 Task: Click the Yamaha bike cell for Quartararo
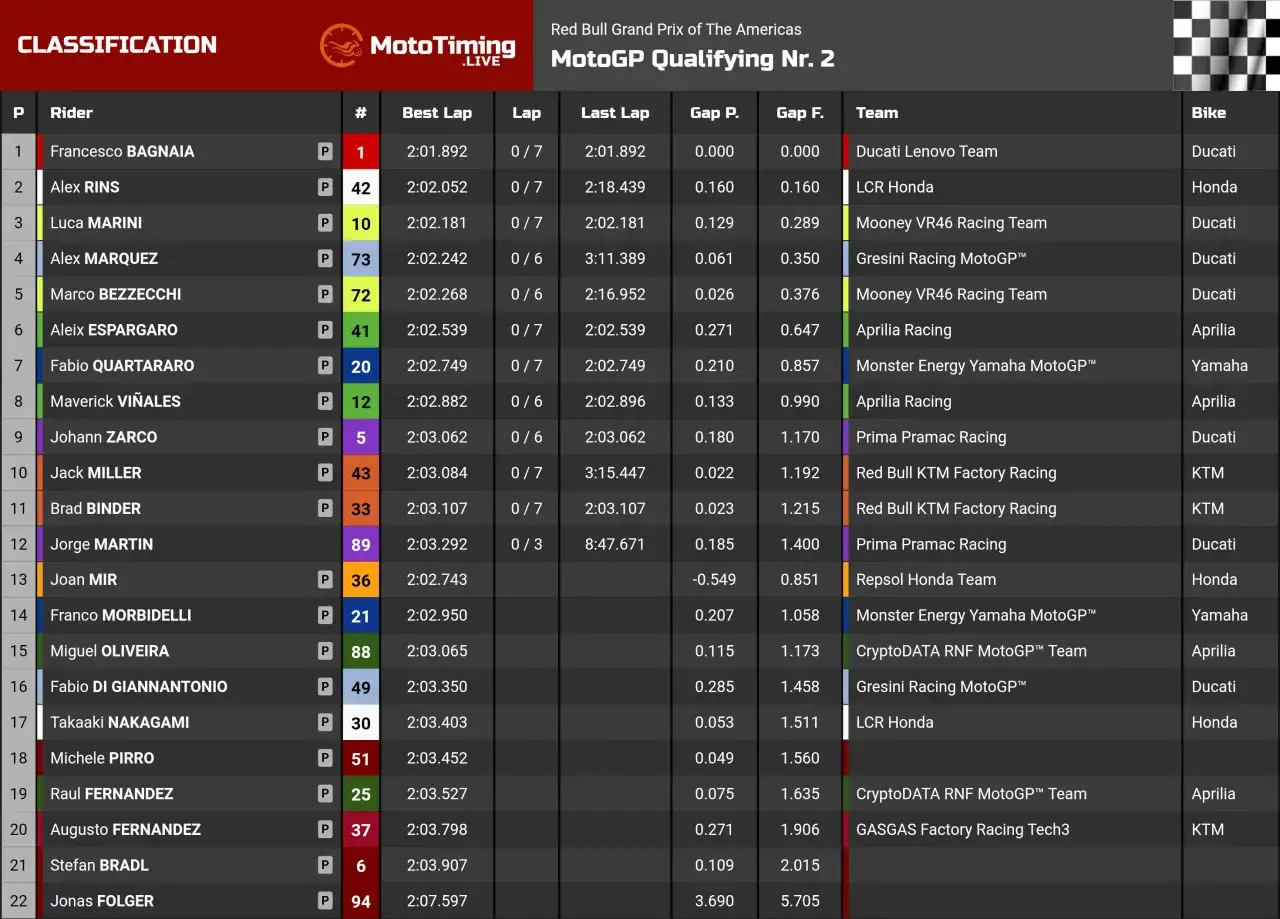(x=1220, y=365)
